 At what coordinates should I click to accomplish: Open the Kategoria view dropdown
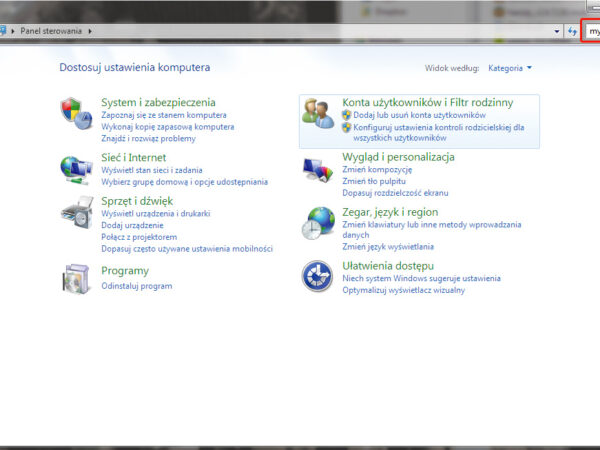pos(510,68)
